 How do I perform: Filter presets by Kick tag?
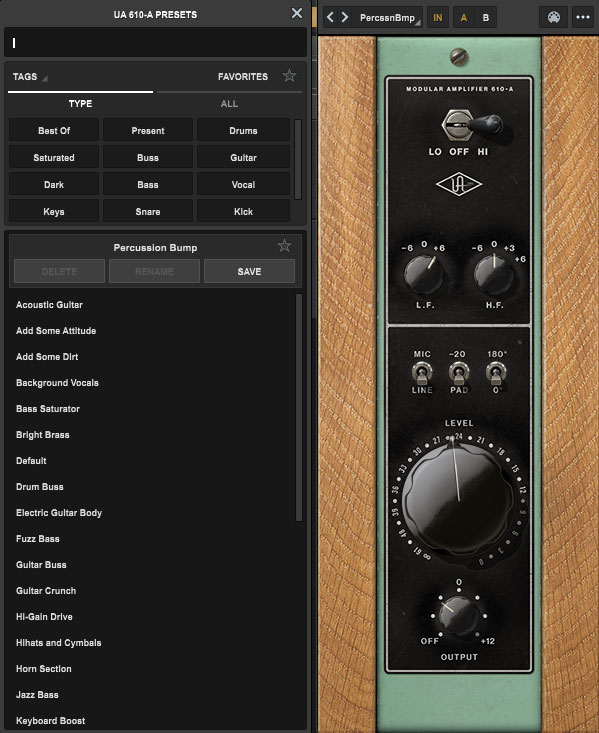click(243, 212)
